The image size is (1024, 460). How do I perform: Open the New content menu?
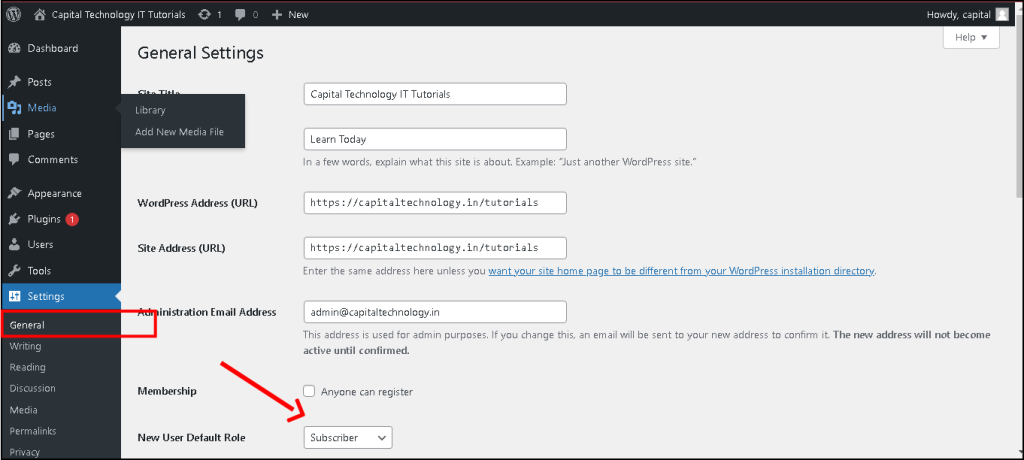click(290, 15)
